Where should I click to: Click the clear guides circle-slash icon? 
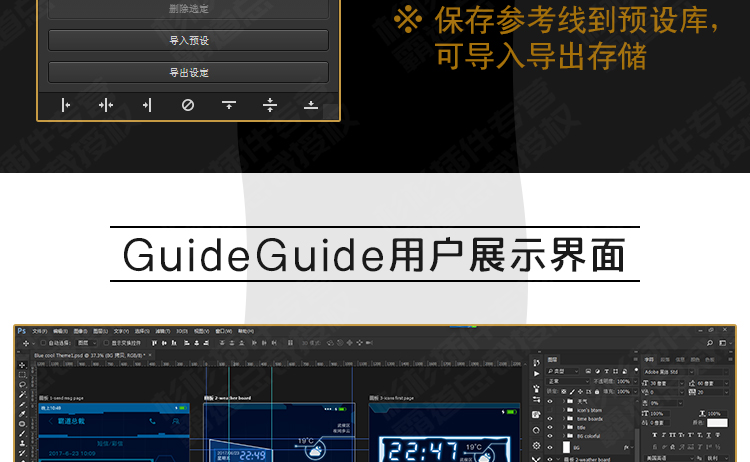tap(188, 105)
